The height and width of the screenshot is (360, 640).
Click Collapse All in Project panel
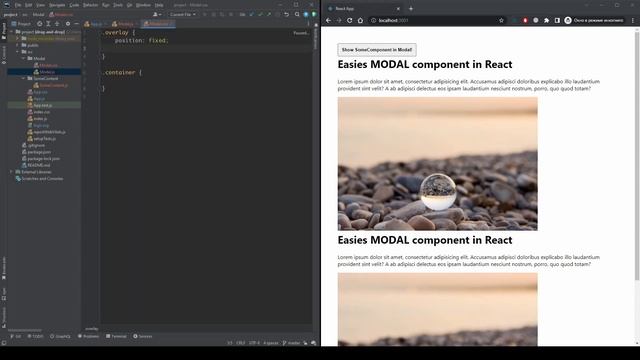pos(57,24)
